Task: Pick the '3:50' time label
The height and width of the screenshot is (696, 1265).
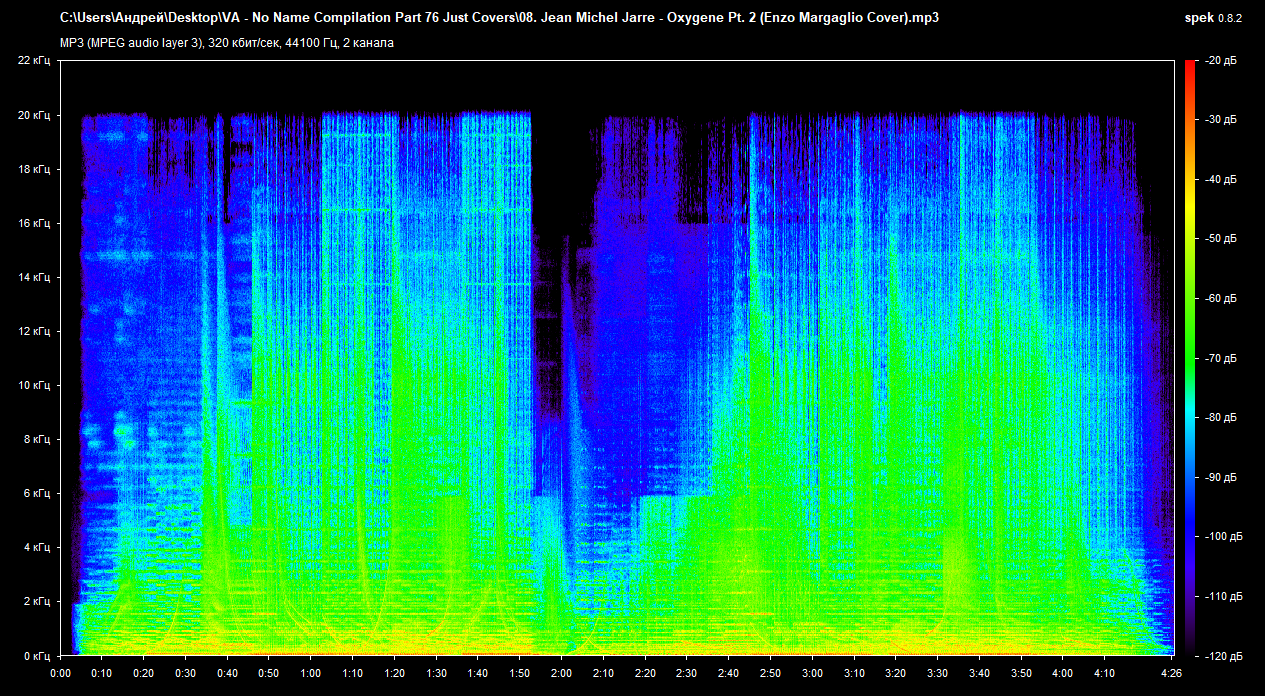Action: tap(1022, 673)
